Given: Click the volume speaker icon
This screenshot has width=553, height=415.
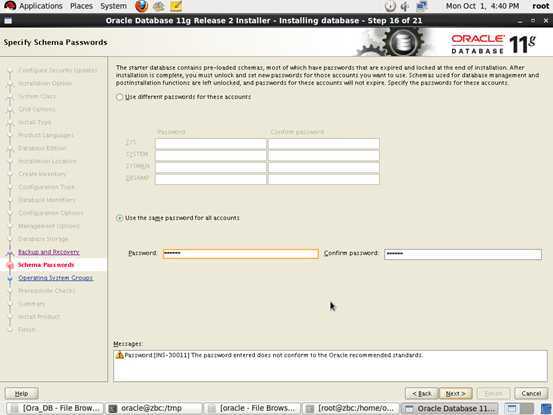Looking at the screenshot, I should tap(405, 6).
